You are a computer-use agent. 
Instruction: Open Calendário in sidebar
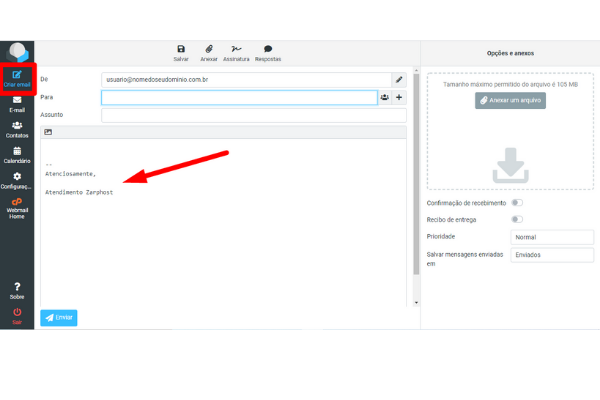click(17, 155)
